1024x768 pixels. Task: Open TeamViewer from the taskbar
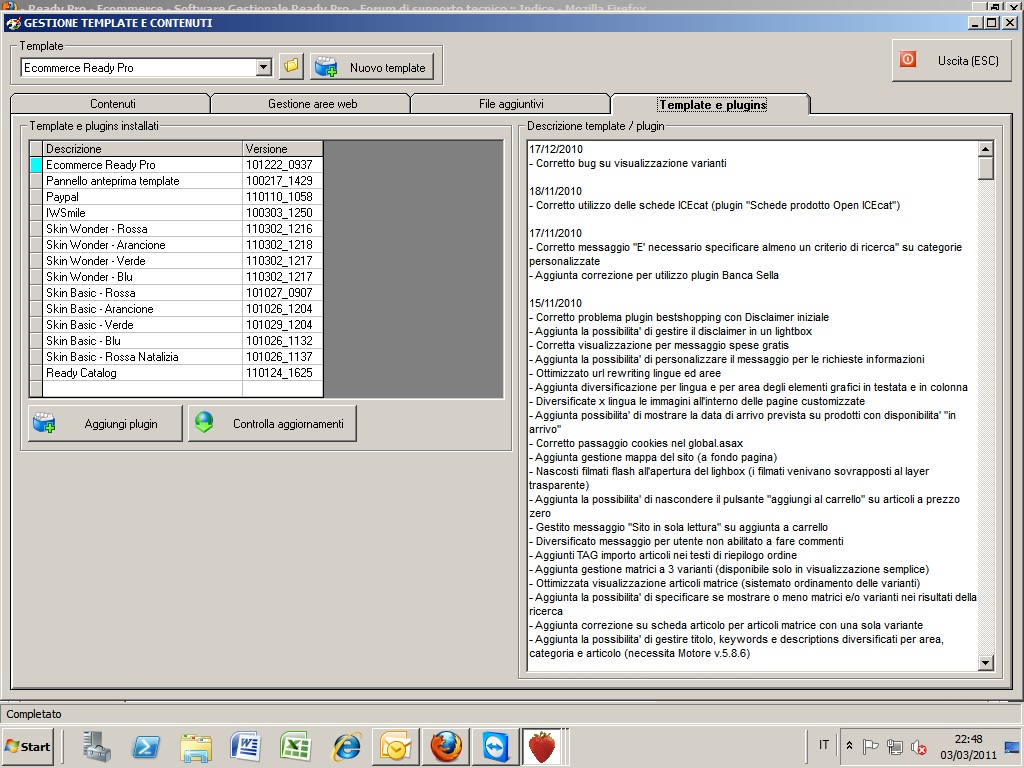tap(495, 746)
